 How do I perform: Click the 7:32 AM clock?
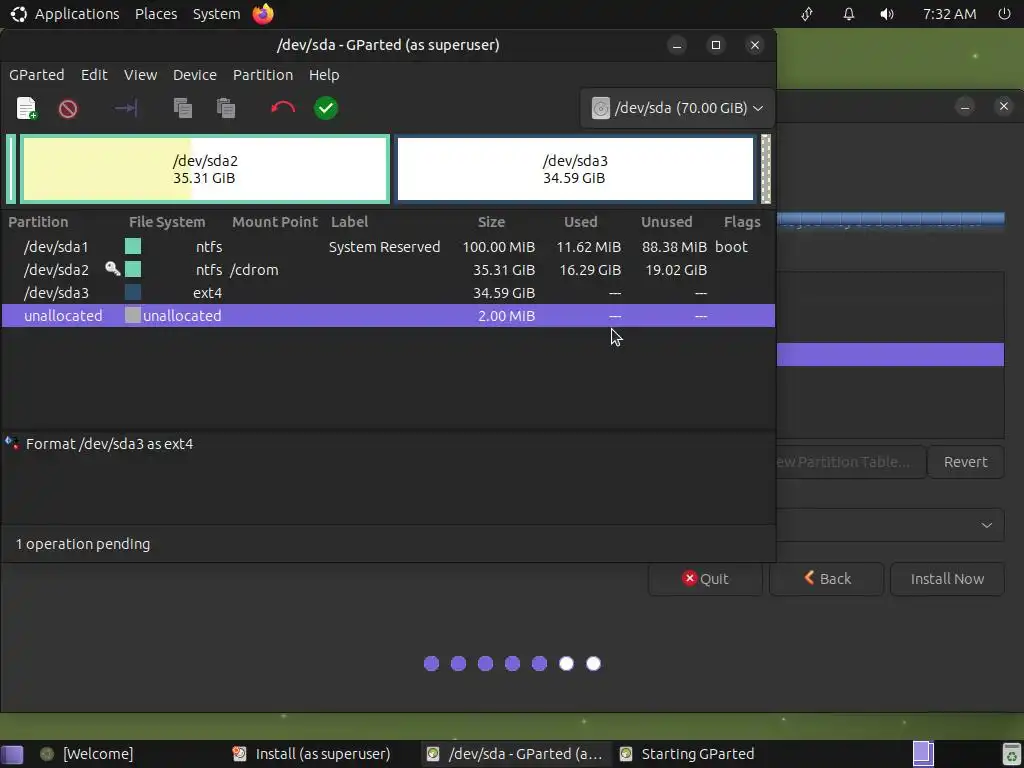pos(950,14)
